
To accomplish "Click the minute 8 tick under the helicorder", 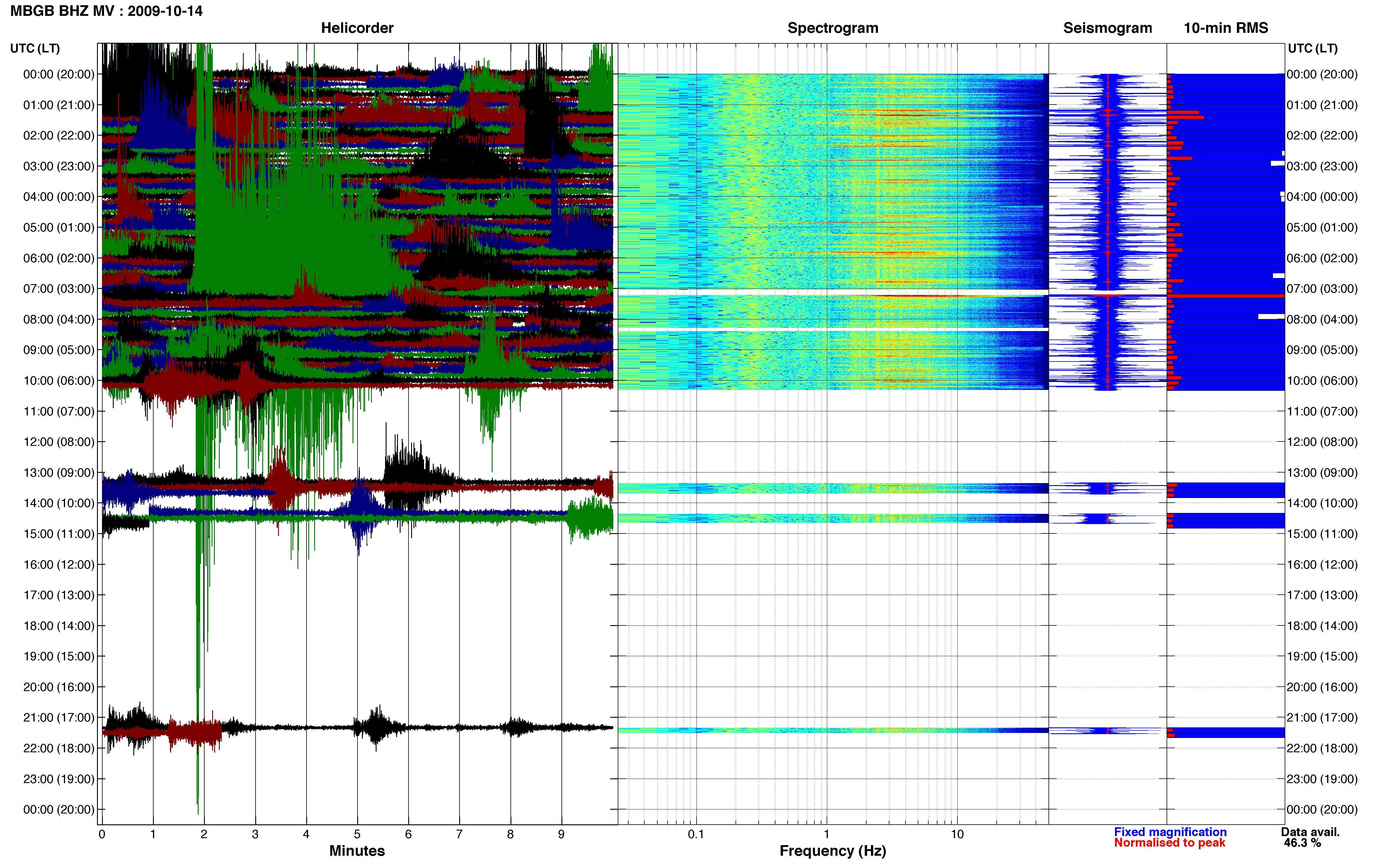I will [x=510, y=834].
